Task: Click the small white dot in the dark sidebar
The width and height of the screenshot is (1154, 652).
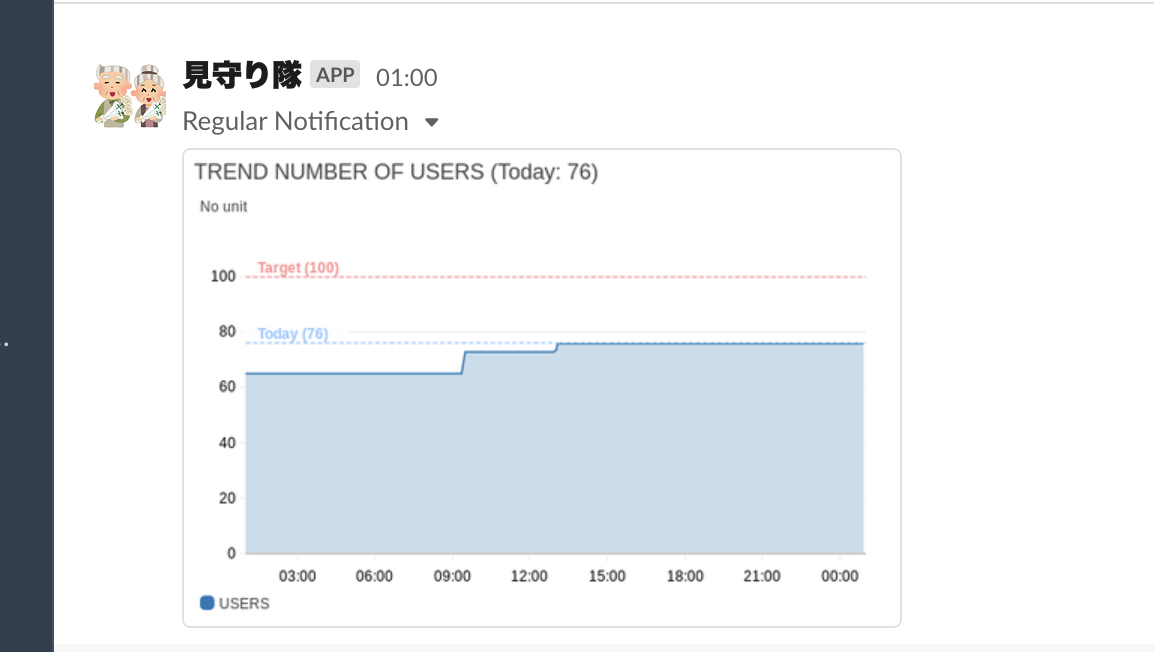Action: point(6,344)
